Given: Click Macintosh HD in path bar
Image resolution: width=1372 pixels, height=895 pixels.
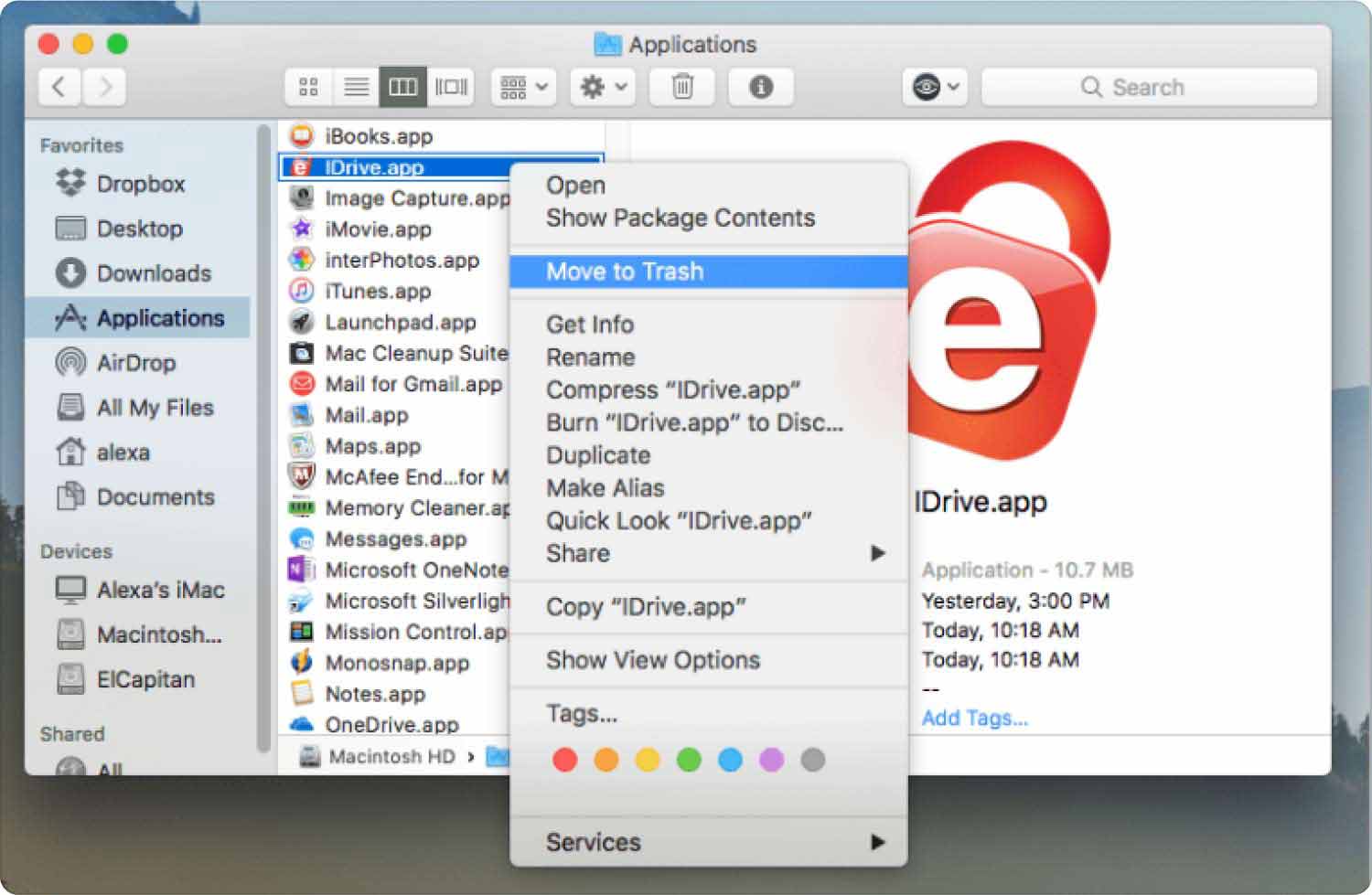Looking at the screenshot, I should (x=379, y=757).
